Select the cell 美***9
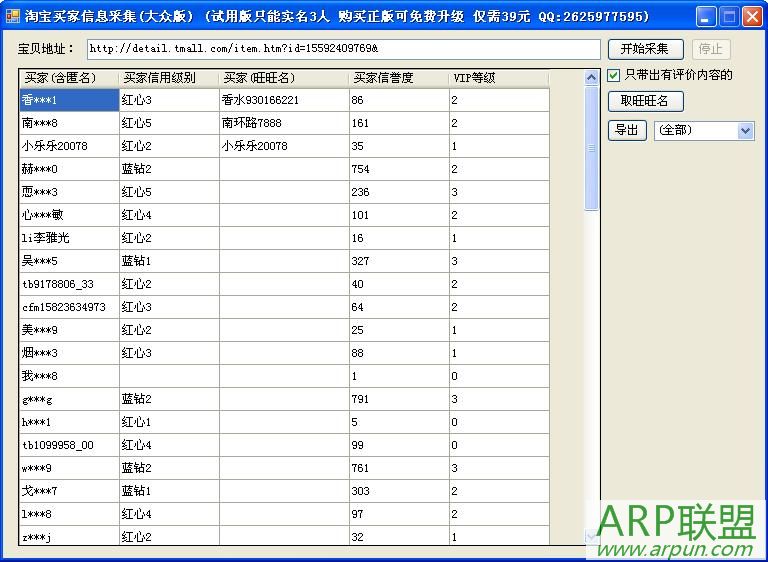768x562 pixels. [69, 330]
